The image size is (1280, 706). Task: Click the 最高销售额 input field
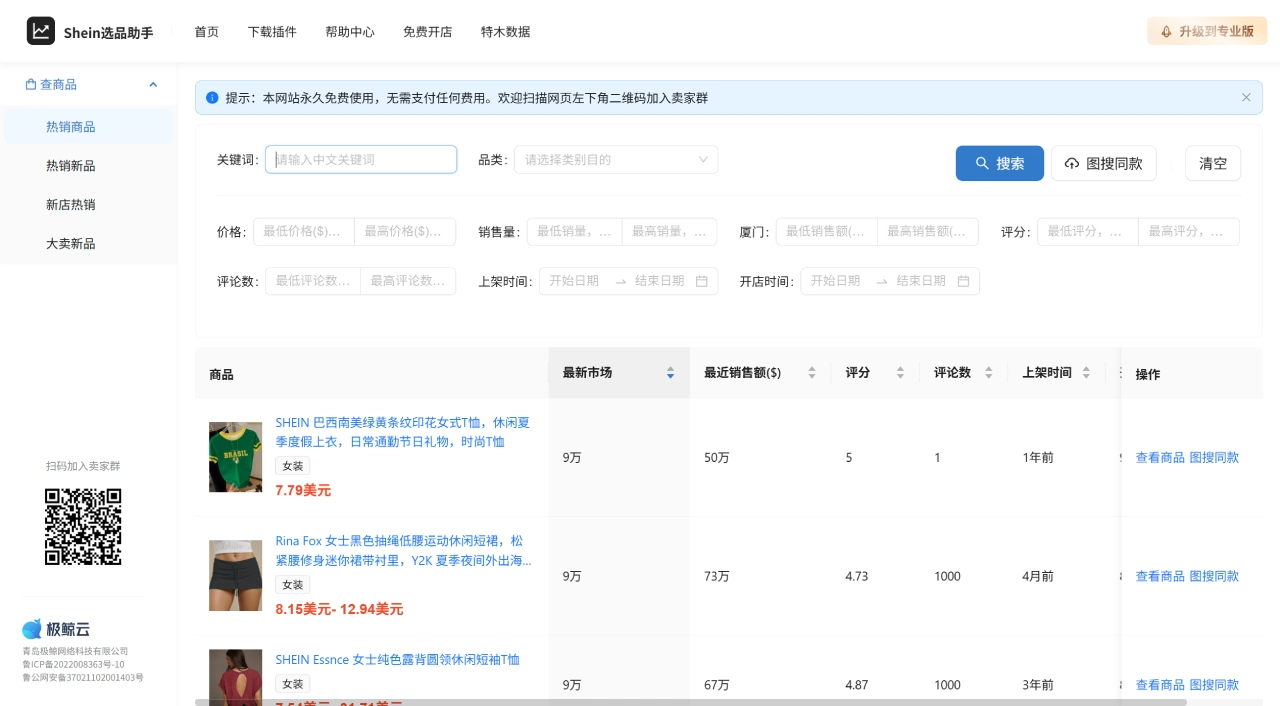tap(928, 232)
